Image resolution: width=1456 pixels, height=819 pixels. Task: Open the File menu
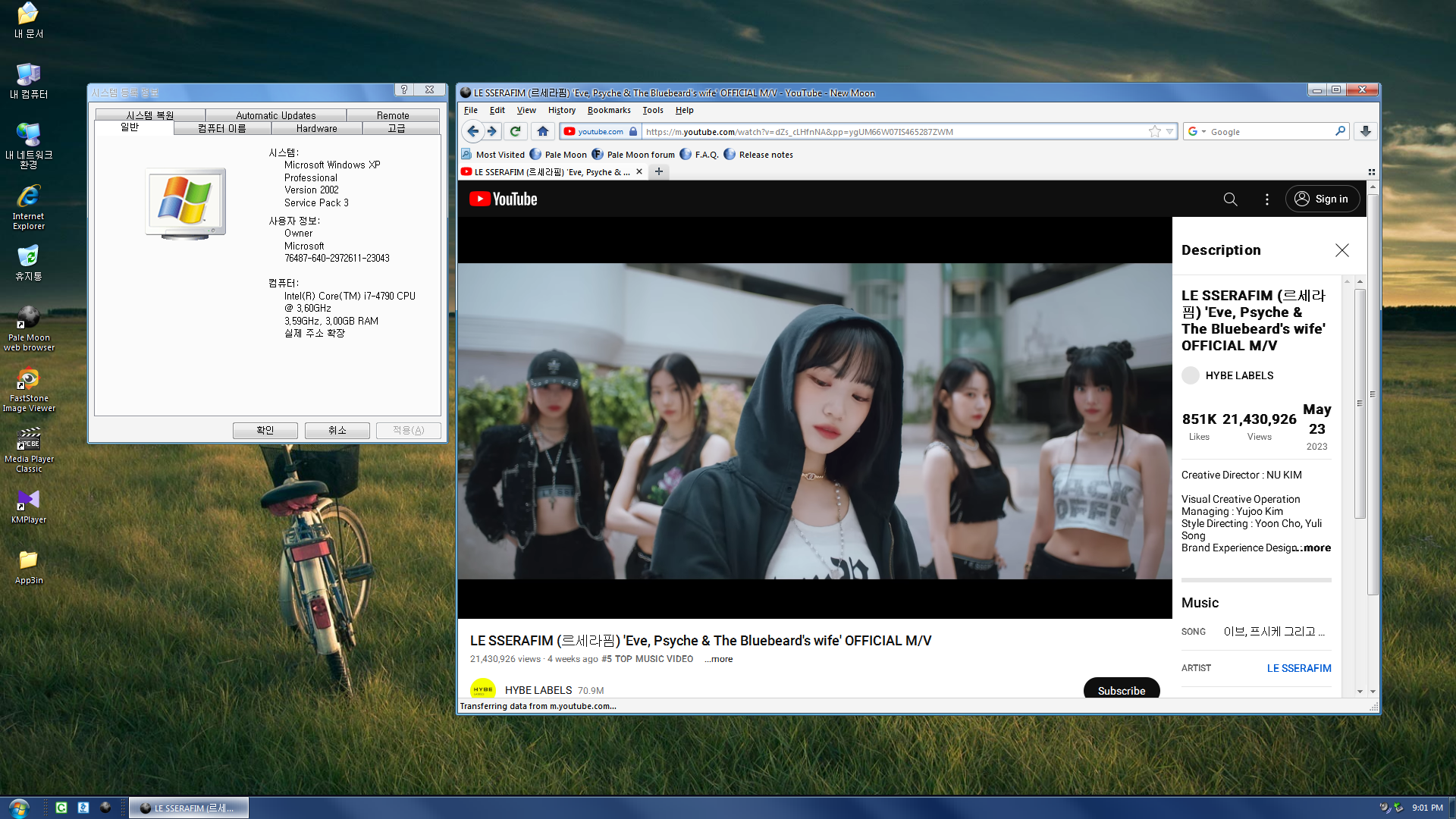tap(470, 110)
